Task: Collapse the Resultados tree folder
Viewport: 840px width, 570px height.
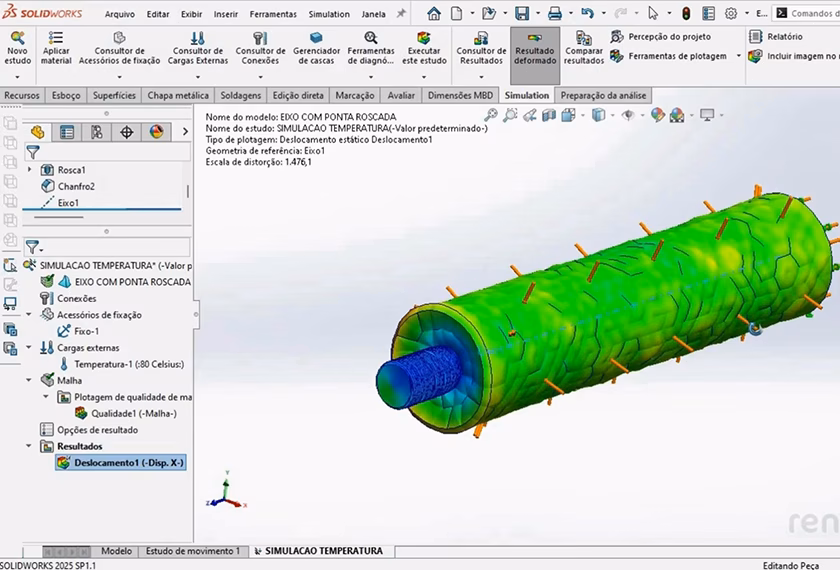Action: pos(30,447)
